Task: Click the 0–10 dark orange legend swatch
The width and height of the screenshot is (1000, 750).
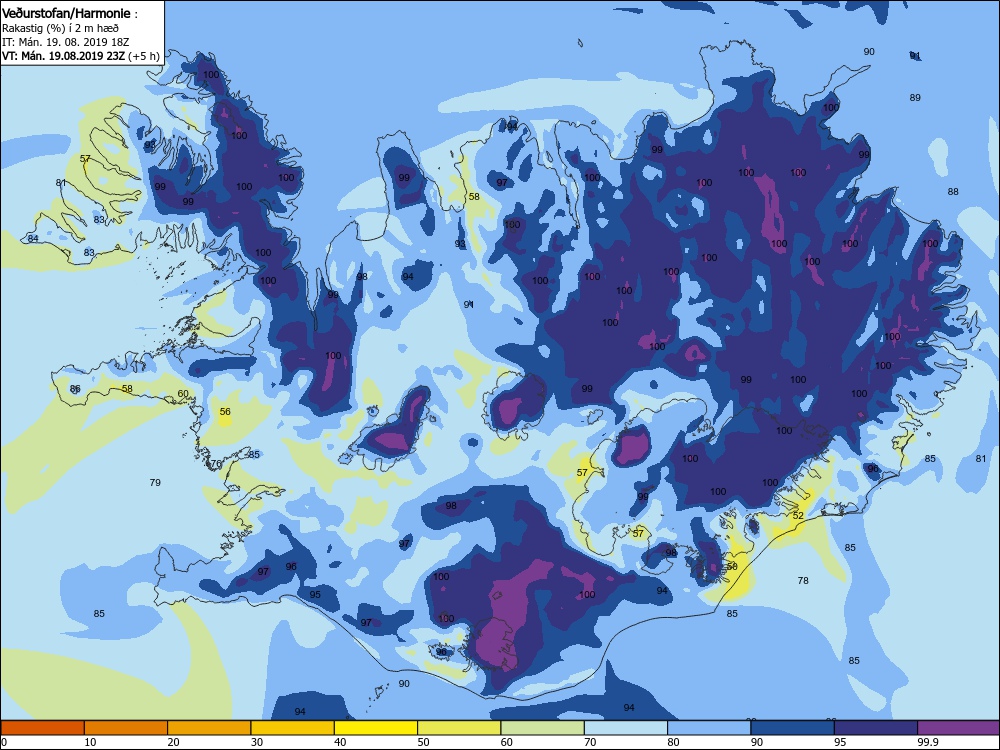Action: pos(42,728)
